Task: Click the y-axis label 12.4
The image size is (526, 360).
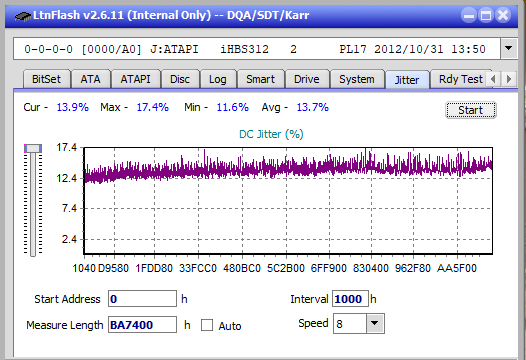Action: (x=67, y=178)
